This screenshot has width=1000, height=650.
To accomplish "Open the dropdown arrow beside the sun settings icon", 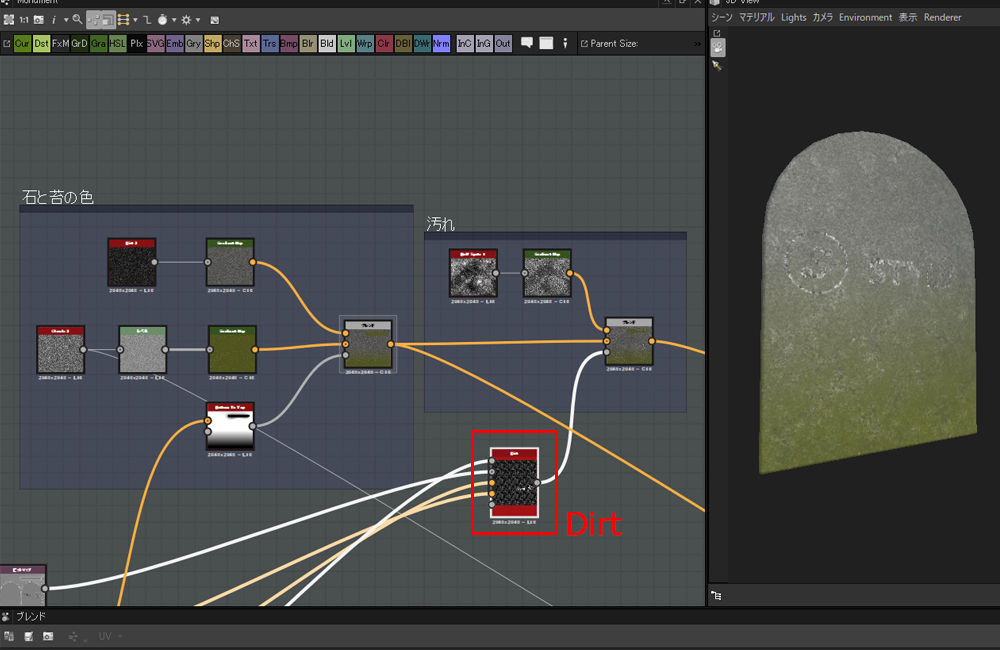I will (198, 20).
